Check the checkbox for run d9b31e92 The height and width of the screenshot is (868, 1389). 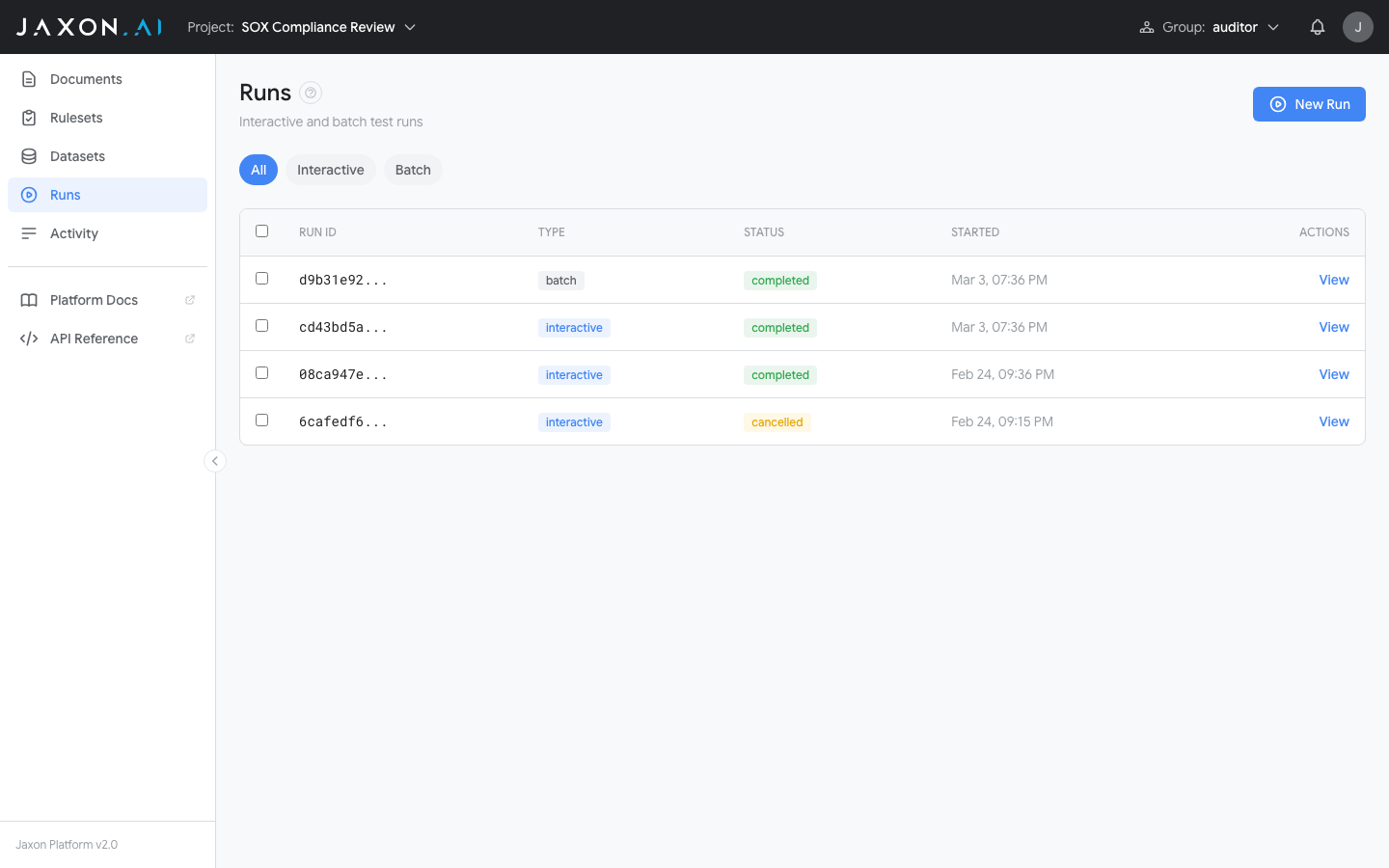261,278
